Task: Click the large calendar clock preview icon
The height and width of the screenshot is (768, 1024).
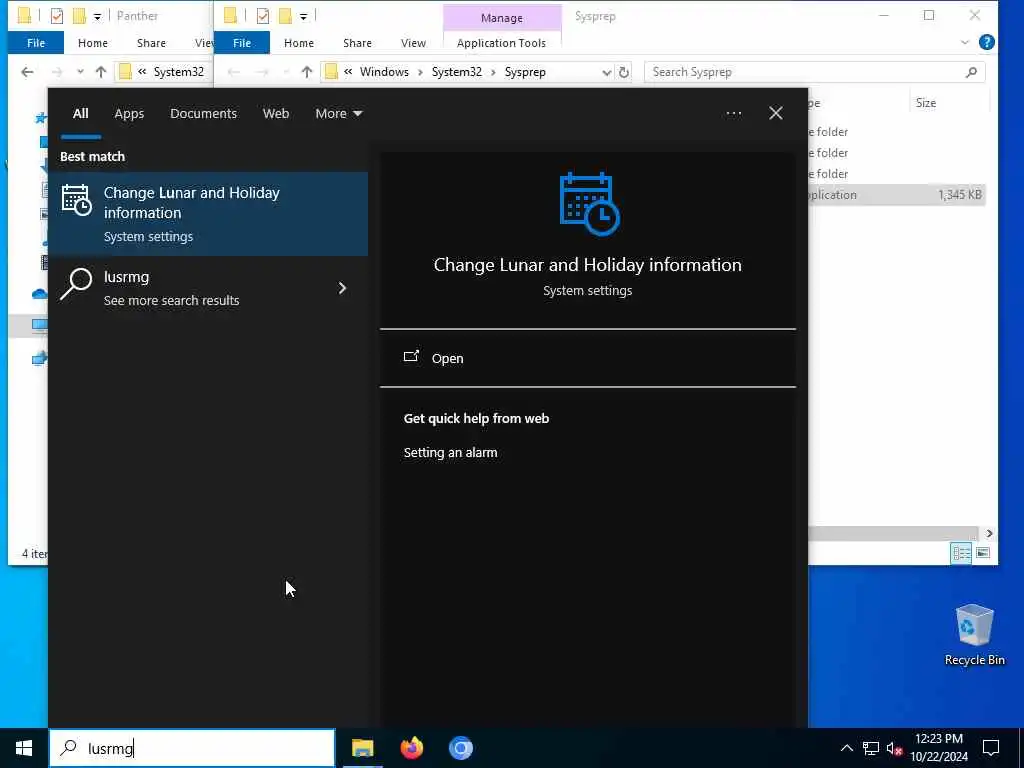Action: 588,204
